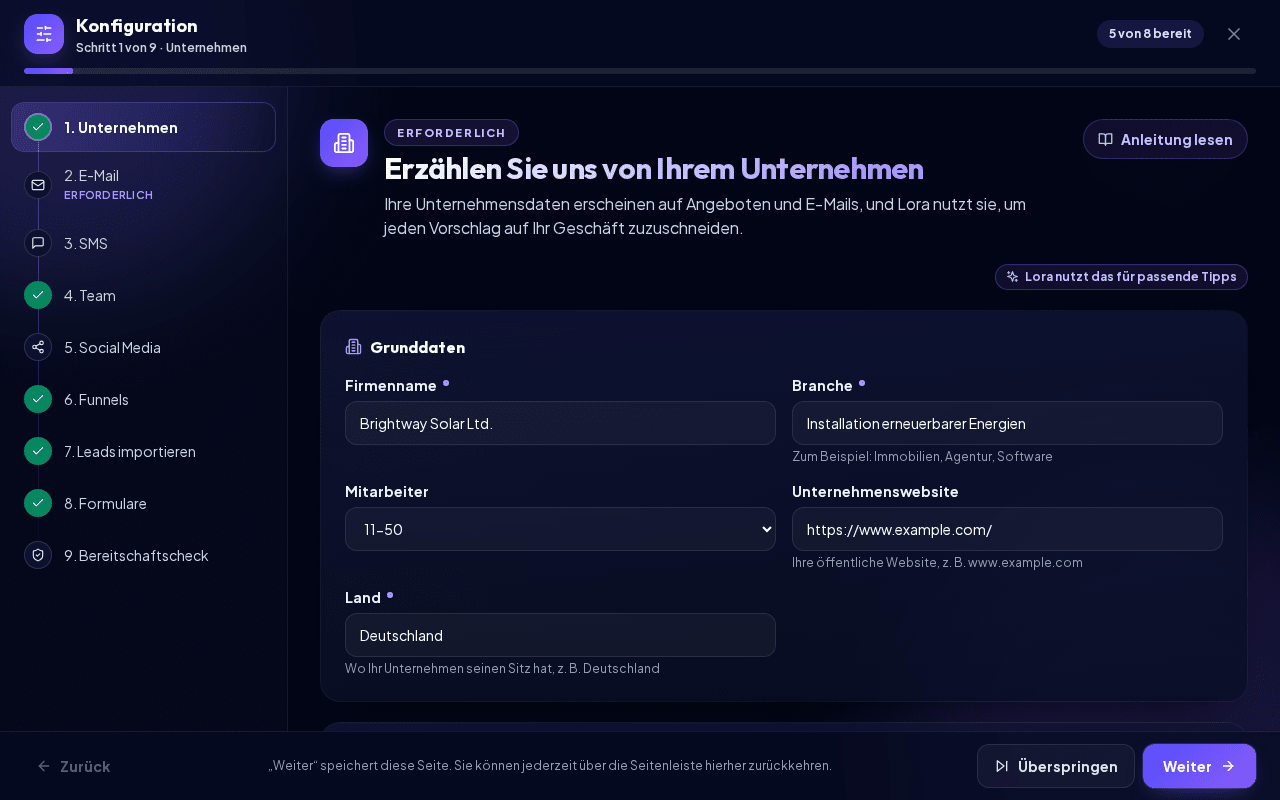Screen dimensions: 1280x800
Task: Click the "Lora nutzt das für passende Tipps" badge
Action: point(1121,277)
